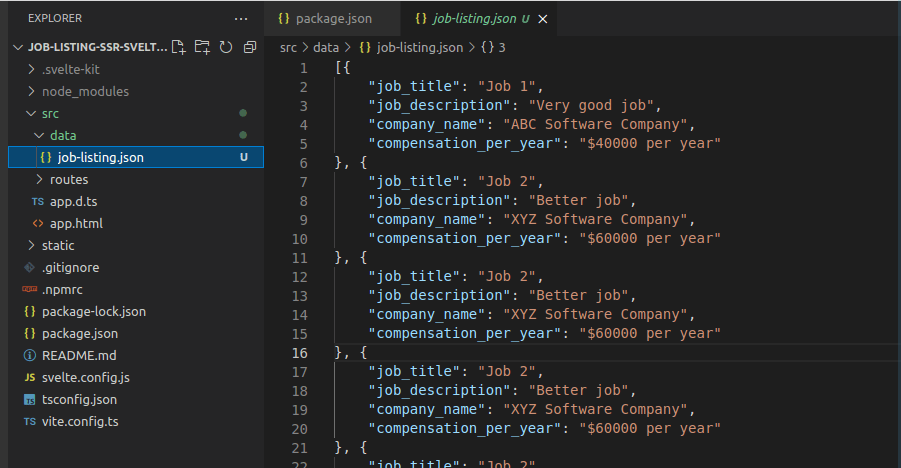
Task: Create a new file in Explorer
Action: point(179,47)
